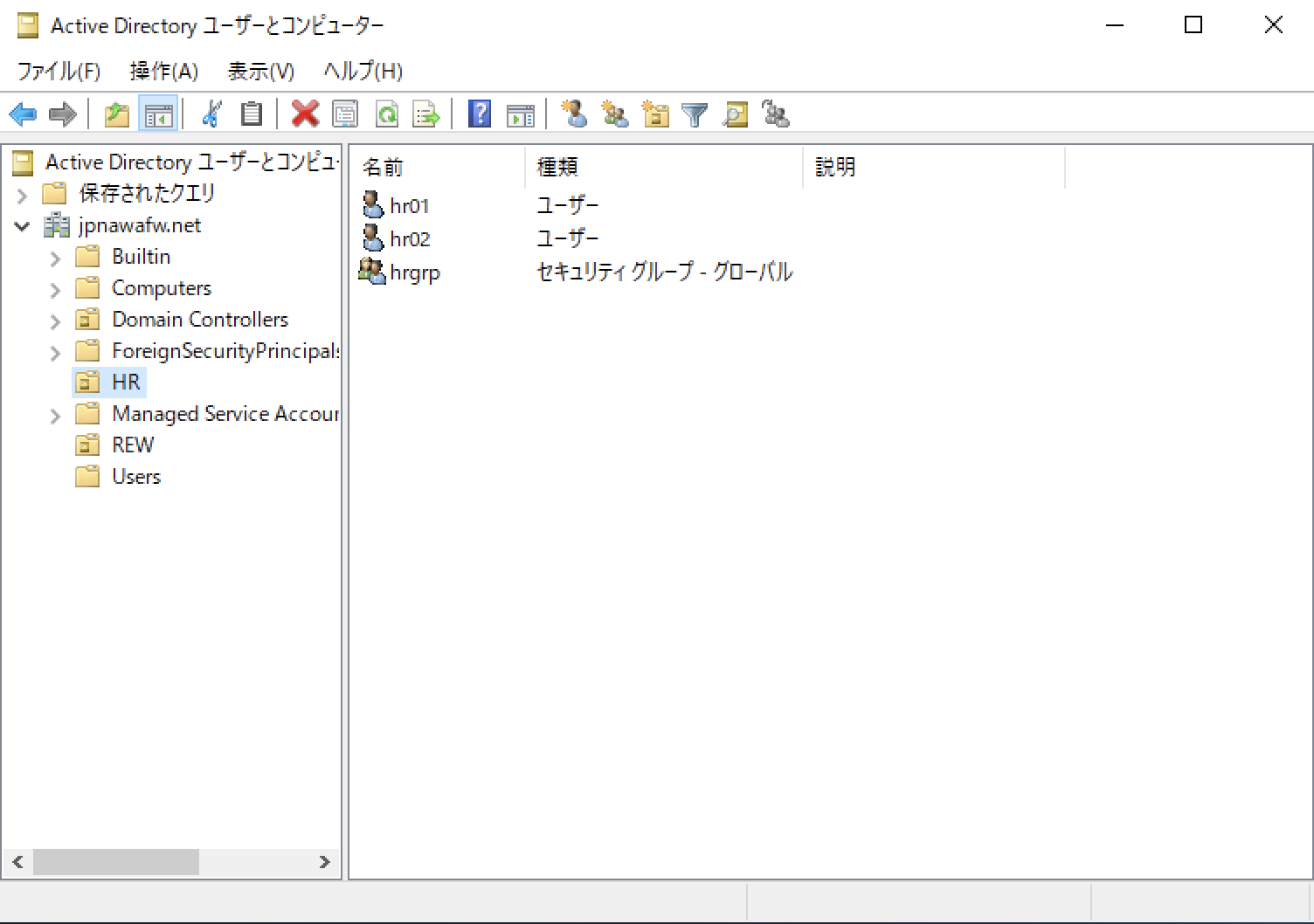
Task: Minimize the Active Directory window
Action: (x=1114, y=25)
